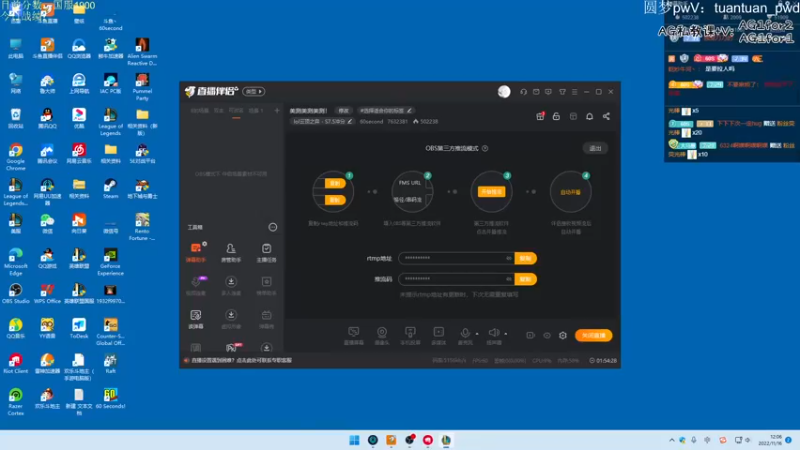Expand speaker options arrow

click(x=506, y=334)
